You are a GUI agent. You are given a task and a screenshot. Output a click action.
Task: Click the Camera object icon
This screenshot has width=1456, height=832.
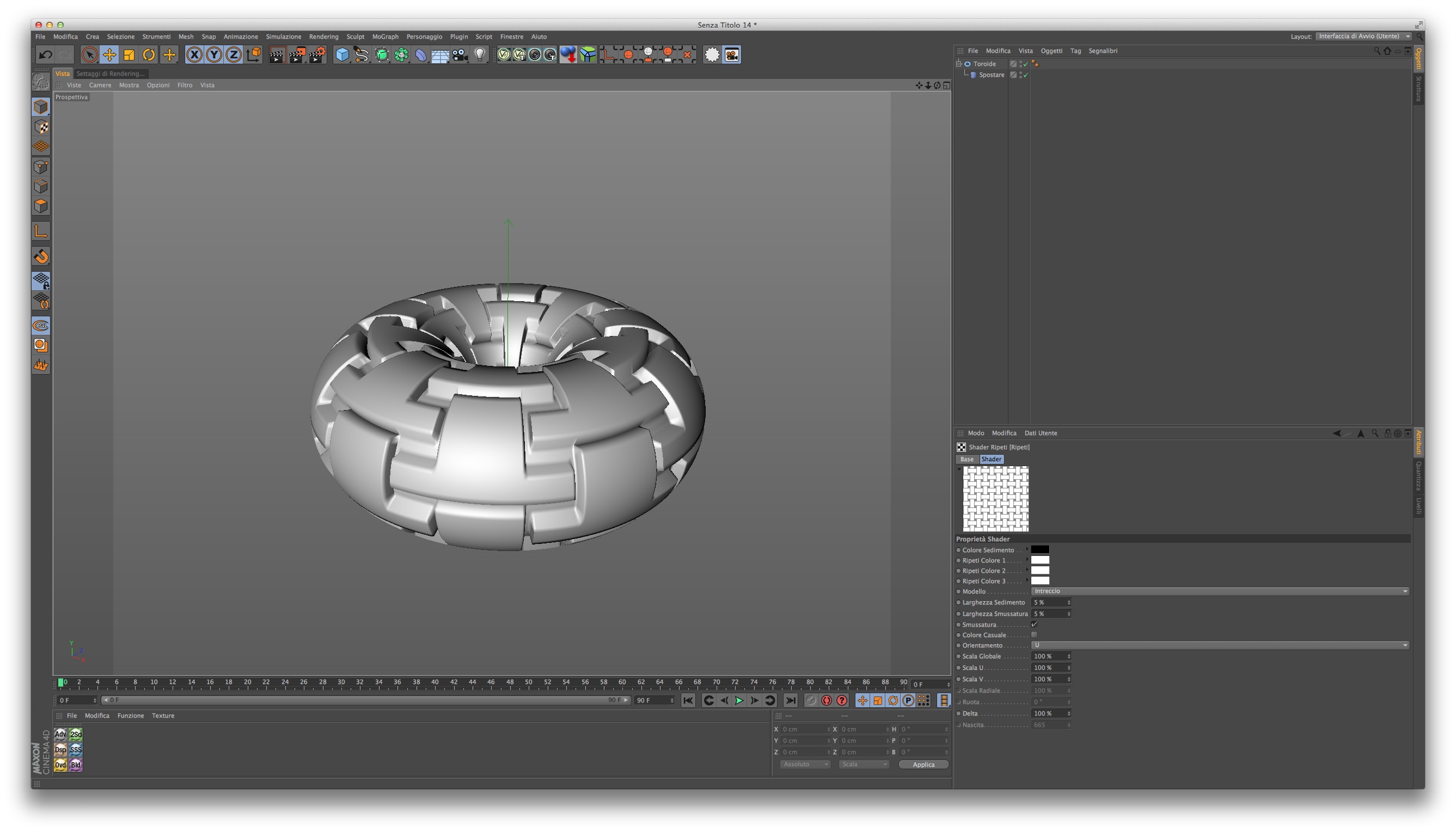pyautogui.click(x=460, y=55)
